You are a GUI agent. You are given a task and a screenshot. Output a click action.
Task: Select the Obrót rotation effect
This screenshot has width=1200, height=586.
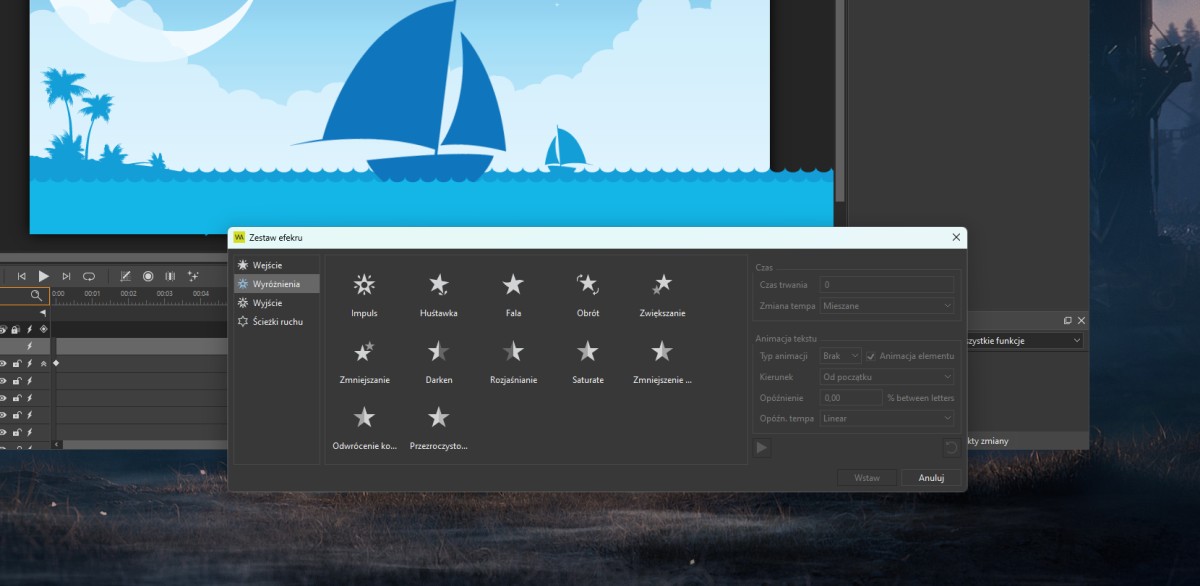(588, 286)
